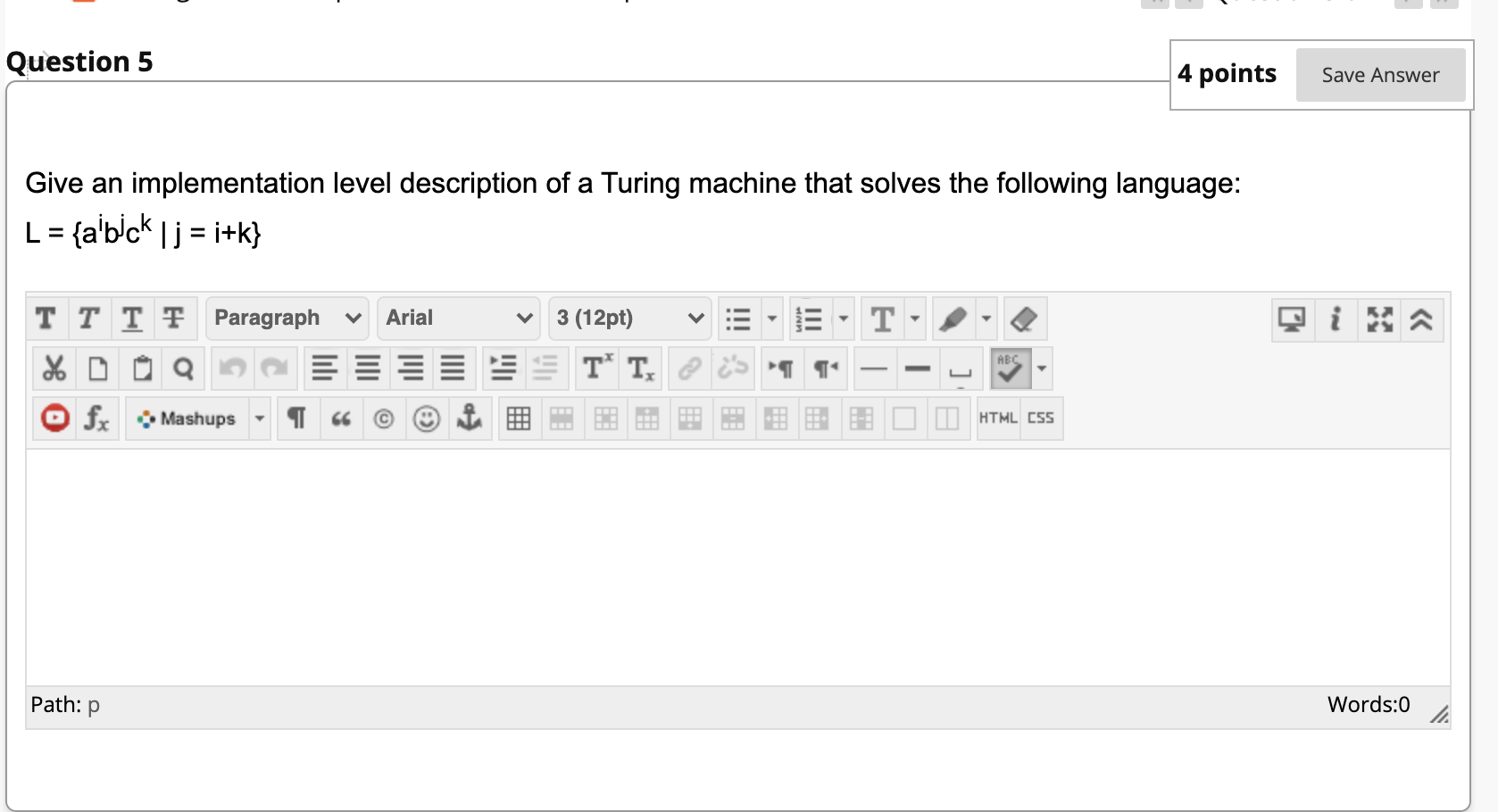
Task: Click the Save Answer button
Action: [x=1380, y=75]
